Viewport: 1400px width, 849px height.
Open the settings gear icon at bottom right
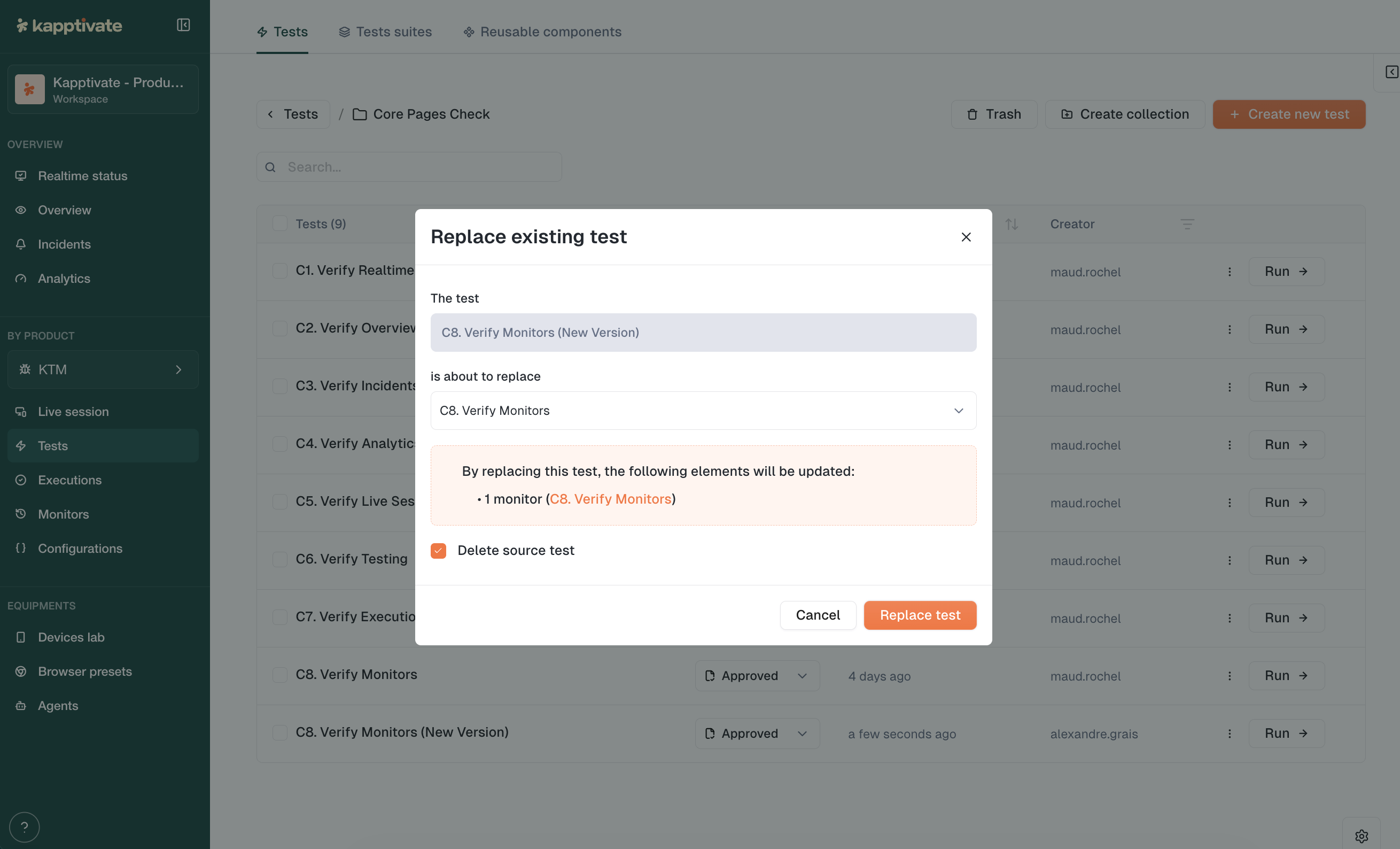(x=1362, y=836)
